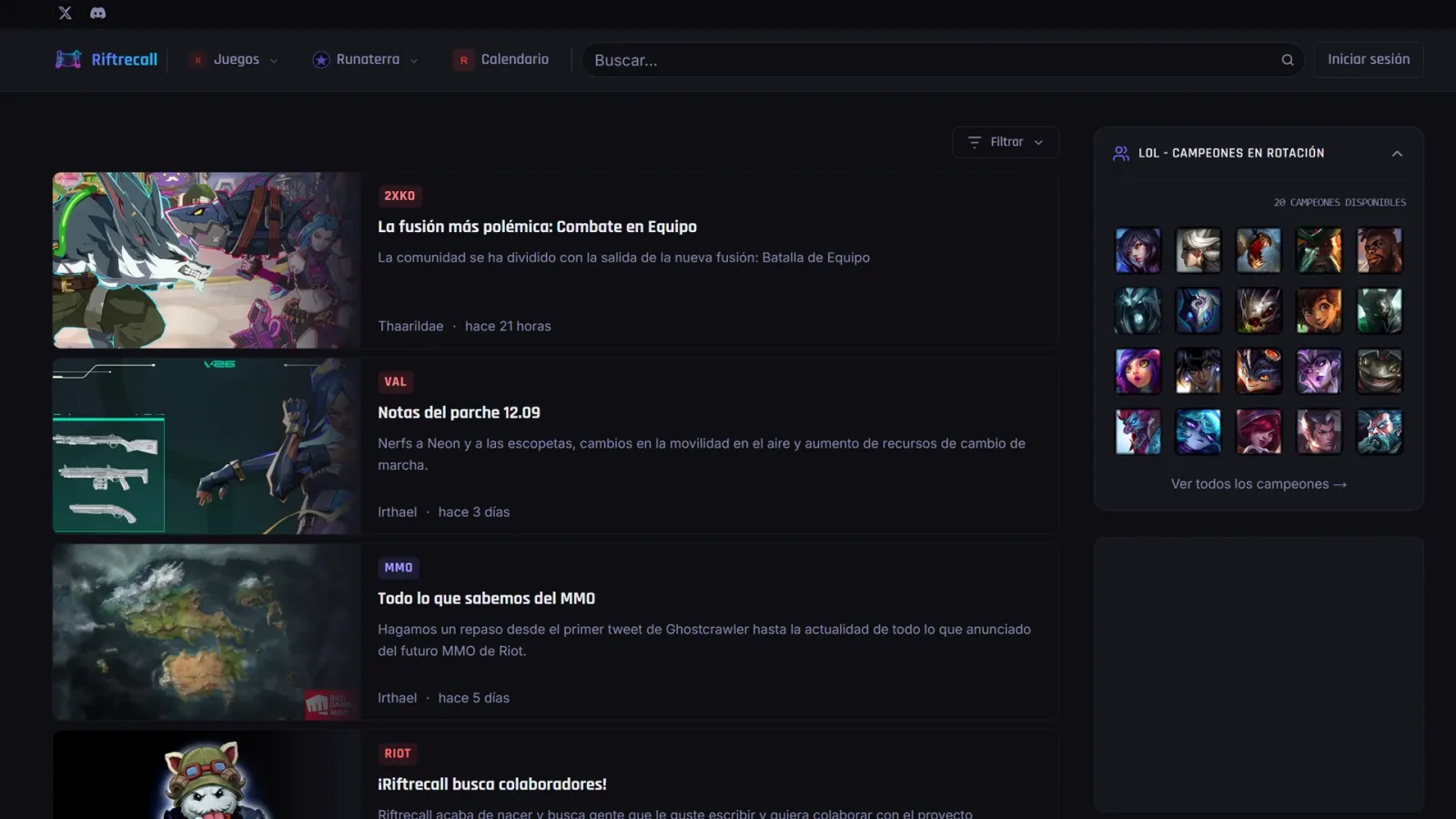Click Ver todos los campeones link
The width and height of the screenshot is (1456, 819).
1259,484
